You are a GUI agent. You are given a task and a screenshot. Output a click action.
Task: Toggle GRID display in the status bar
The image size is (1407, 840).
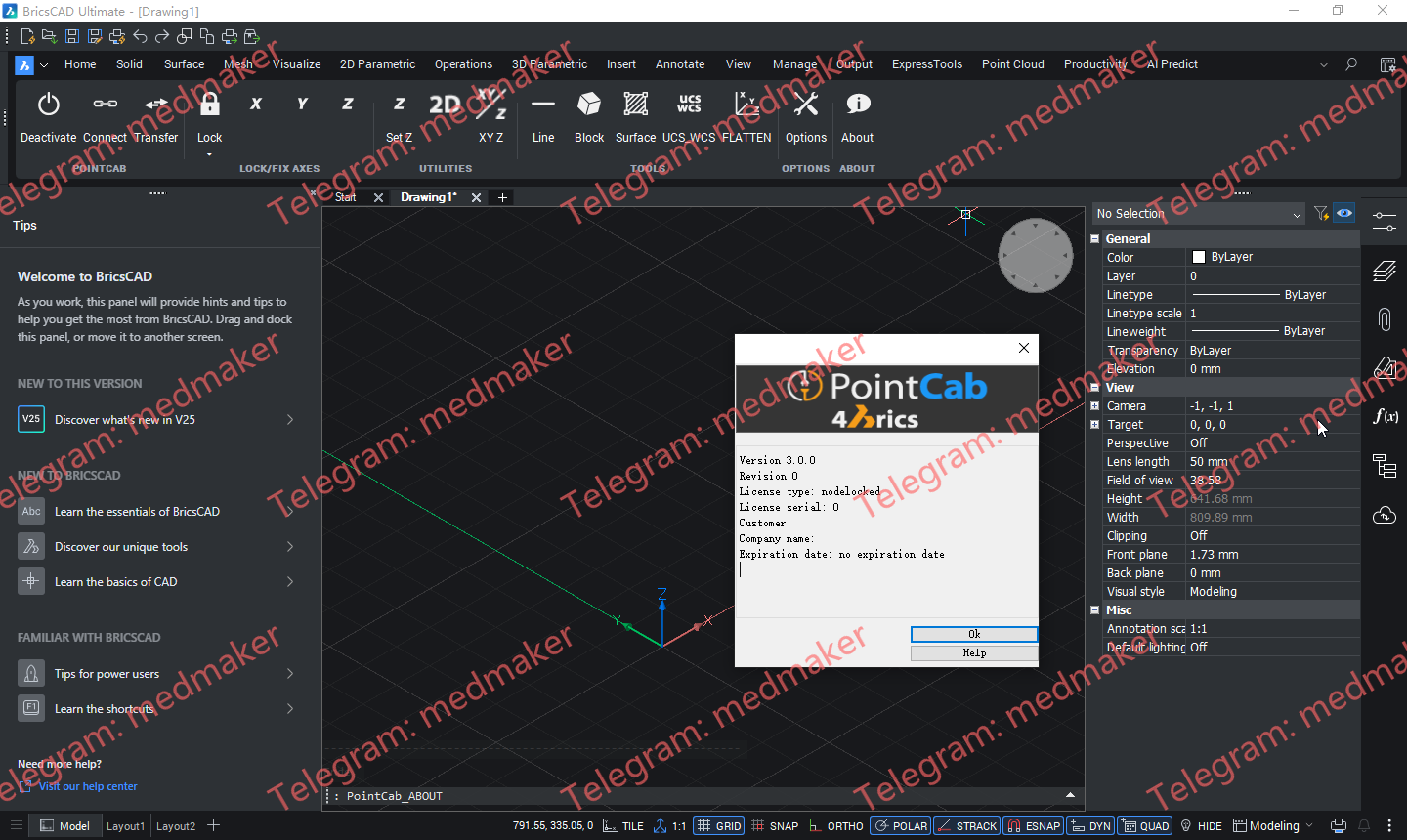coord(718,825)
